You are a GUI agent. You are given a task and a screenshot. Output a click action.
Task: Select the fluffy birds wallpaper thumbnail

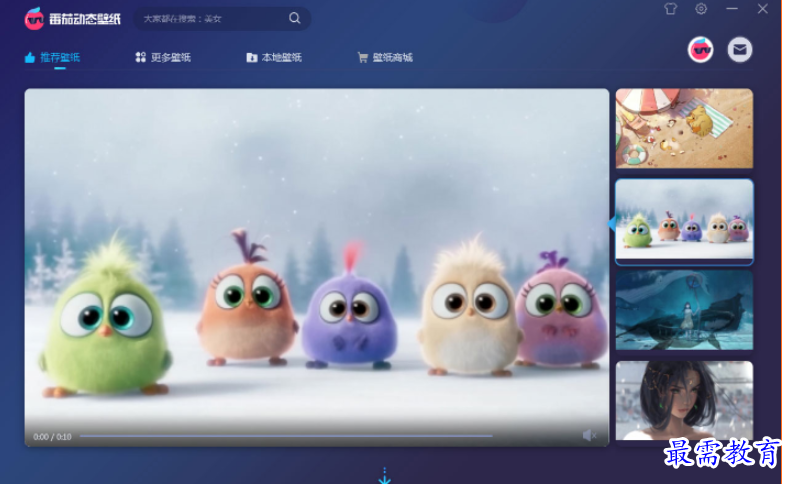pyautogui.click(x=684, y=220)
